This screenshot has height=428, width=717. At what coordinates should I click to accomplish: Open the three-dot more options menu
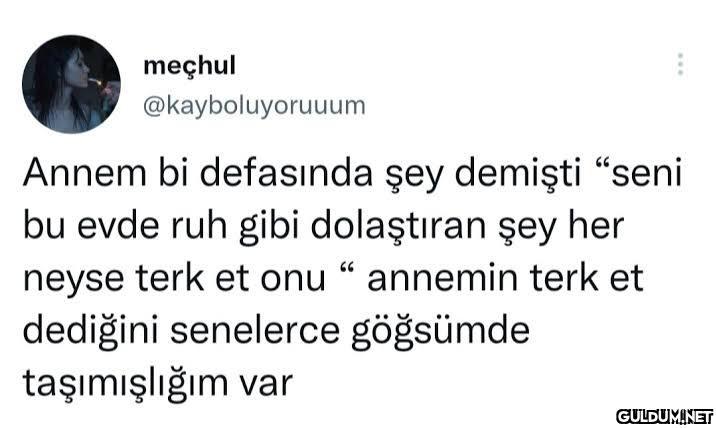click(x=680, y=64)
